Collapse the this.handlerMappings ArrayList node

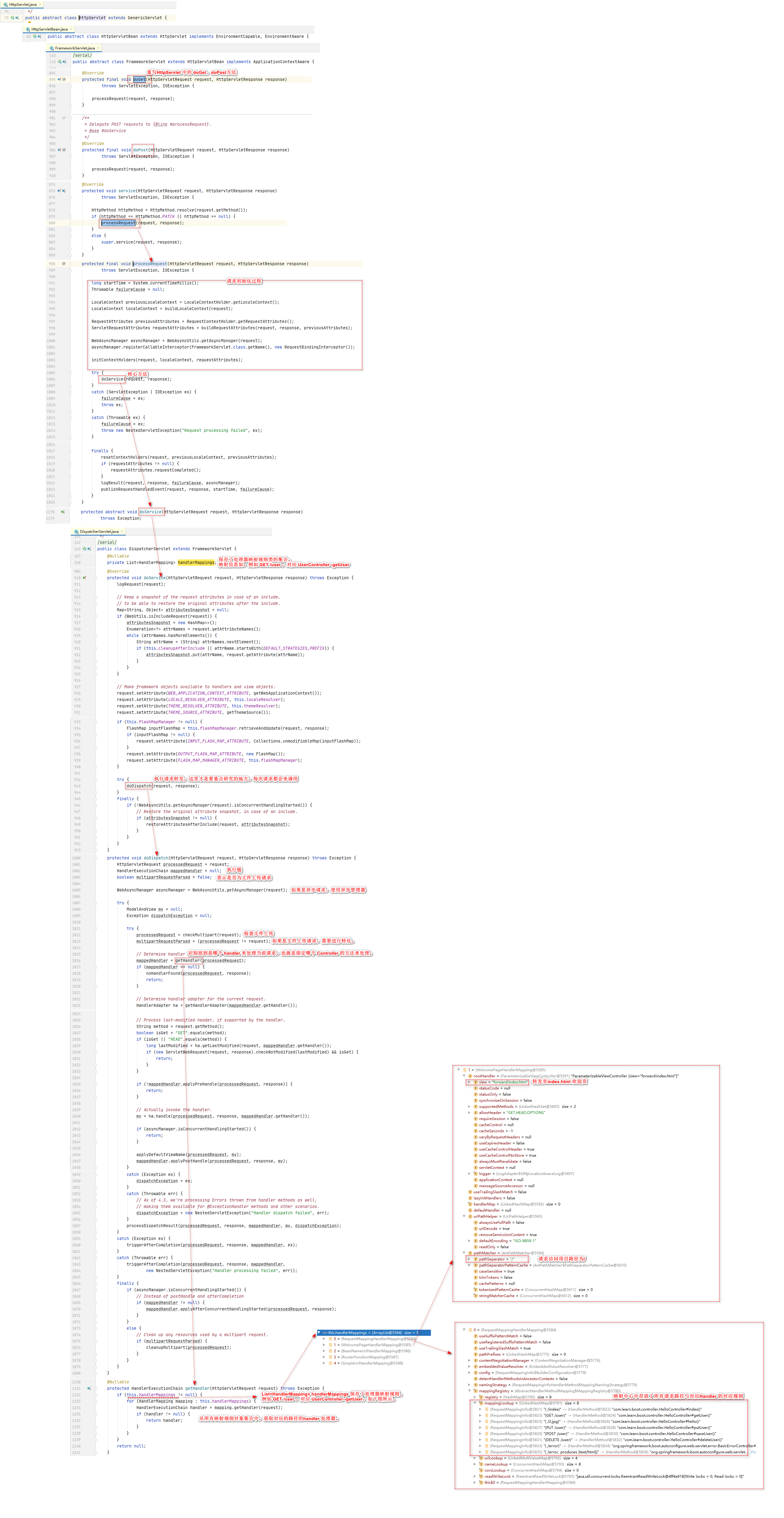(x=319, y=1332)
